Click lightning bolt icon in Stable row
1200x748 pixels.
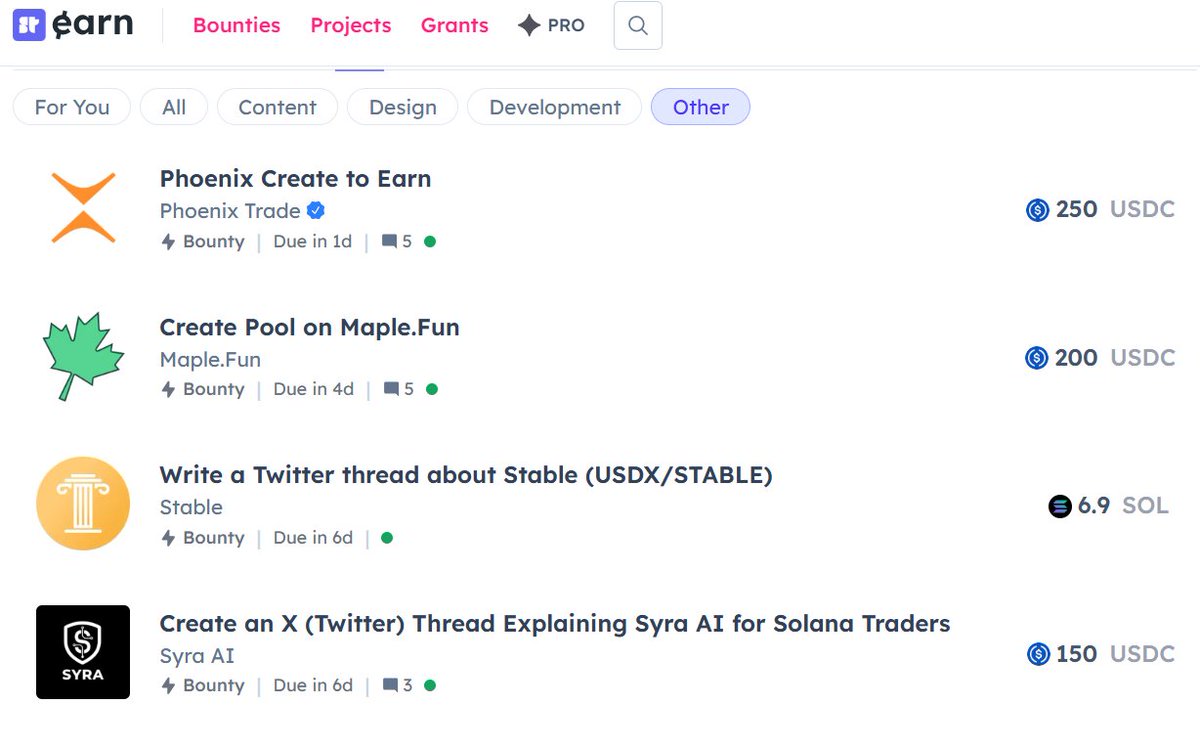point(169,538)
